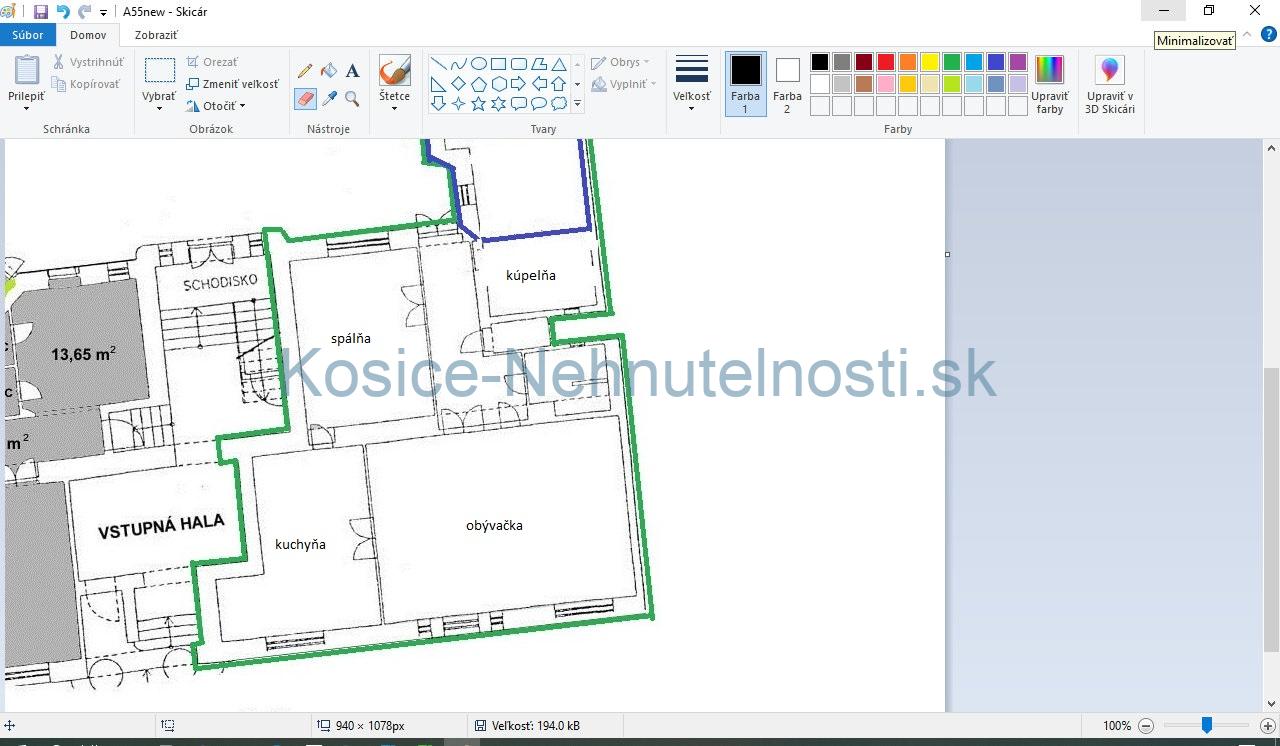The image size is (1280, 746).
Task: Click the Undo arrow in the title bar
Action: 63,12
